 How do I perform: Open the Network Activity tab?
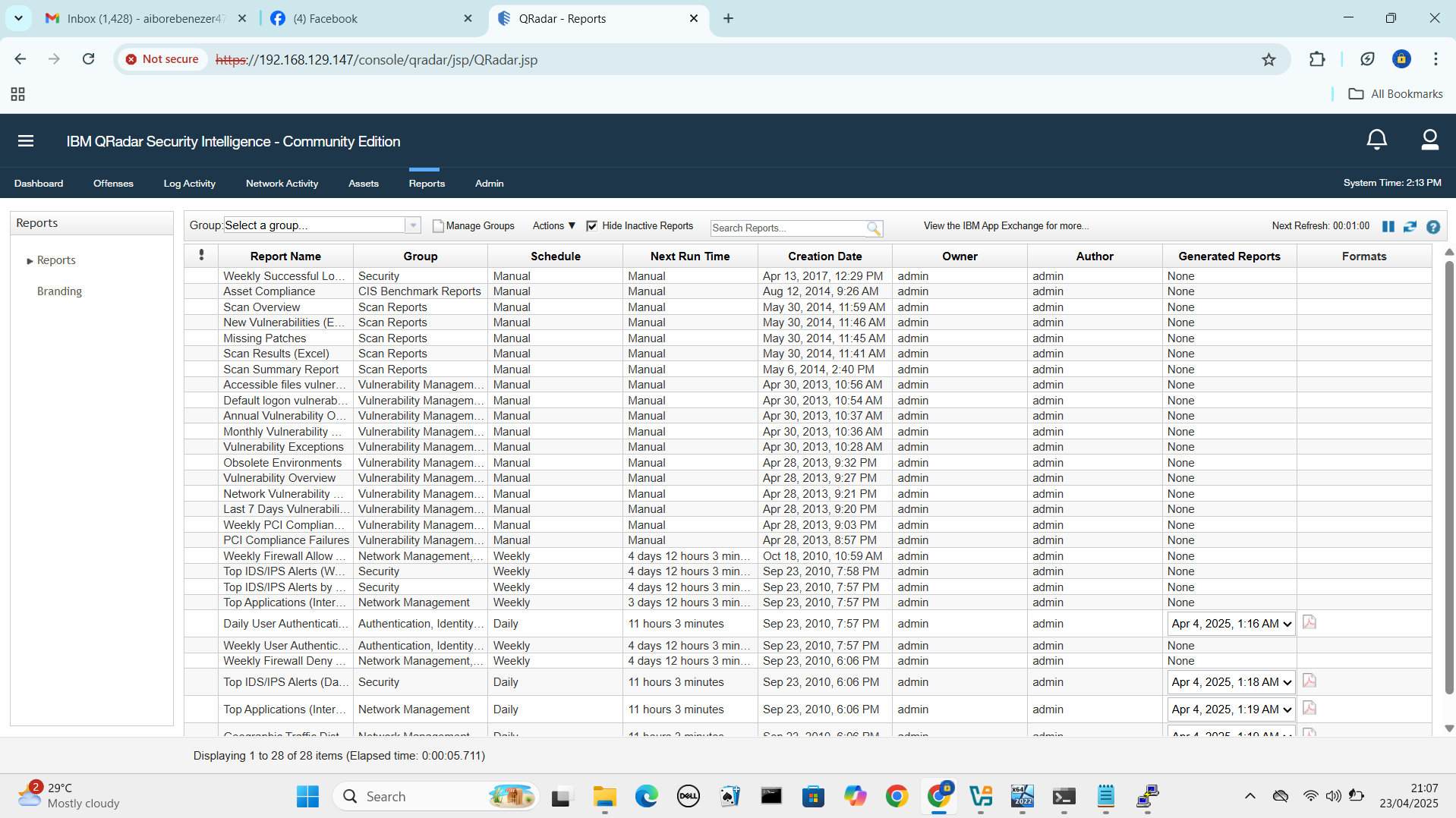click(x=282, y=184)
